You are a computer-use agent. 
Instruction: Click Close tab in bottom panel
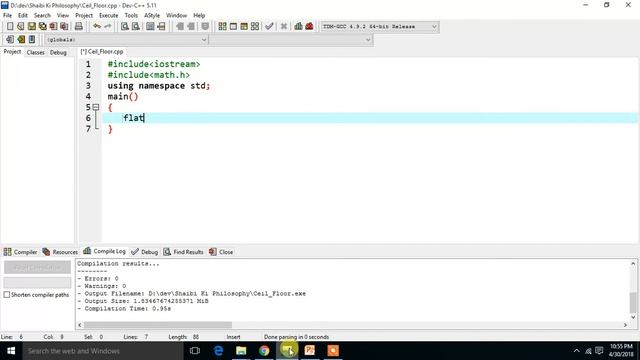tap(221, 252)
